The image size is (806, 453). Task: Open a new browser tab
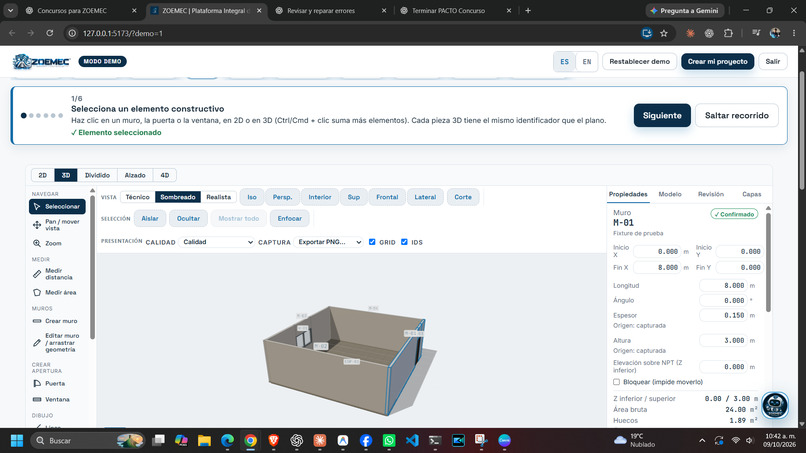coord(528,10)
